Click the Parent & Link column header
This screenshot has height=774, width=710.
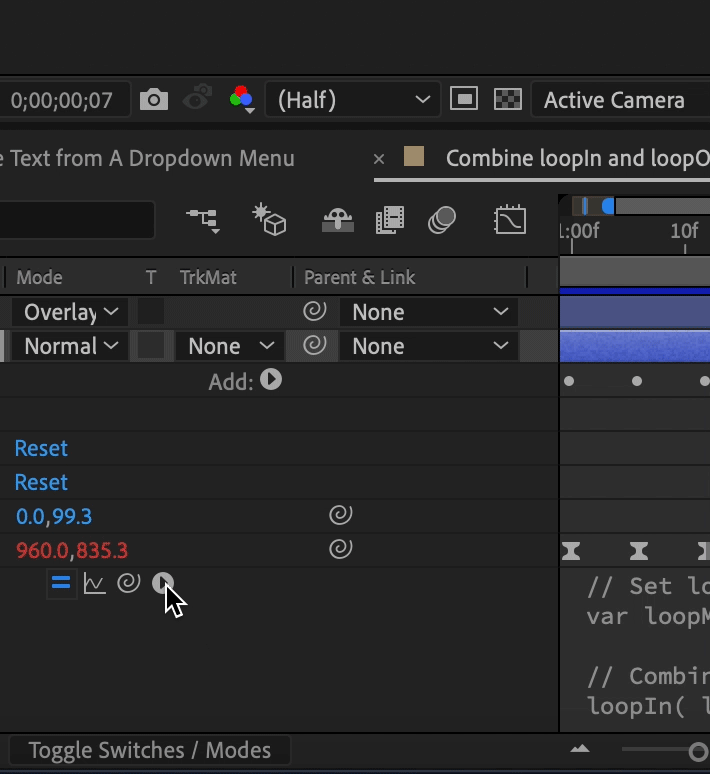coord(359,277)
